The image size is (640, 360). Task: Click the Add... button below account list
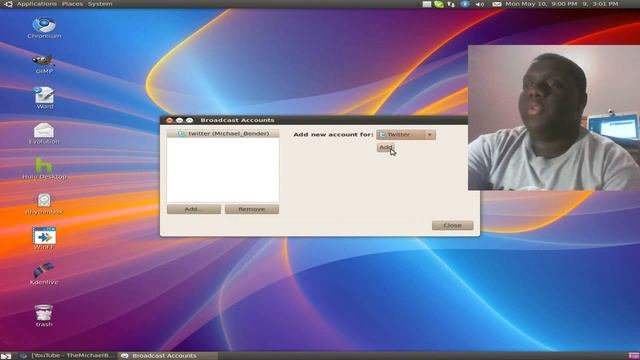click(x=194, y=209)
